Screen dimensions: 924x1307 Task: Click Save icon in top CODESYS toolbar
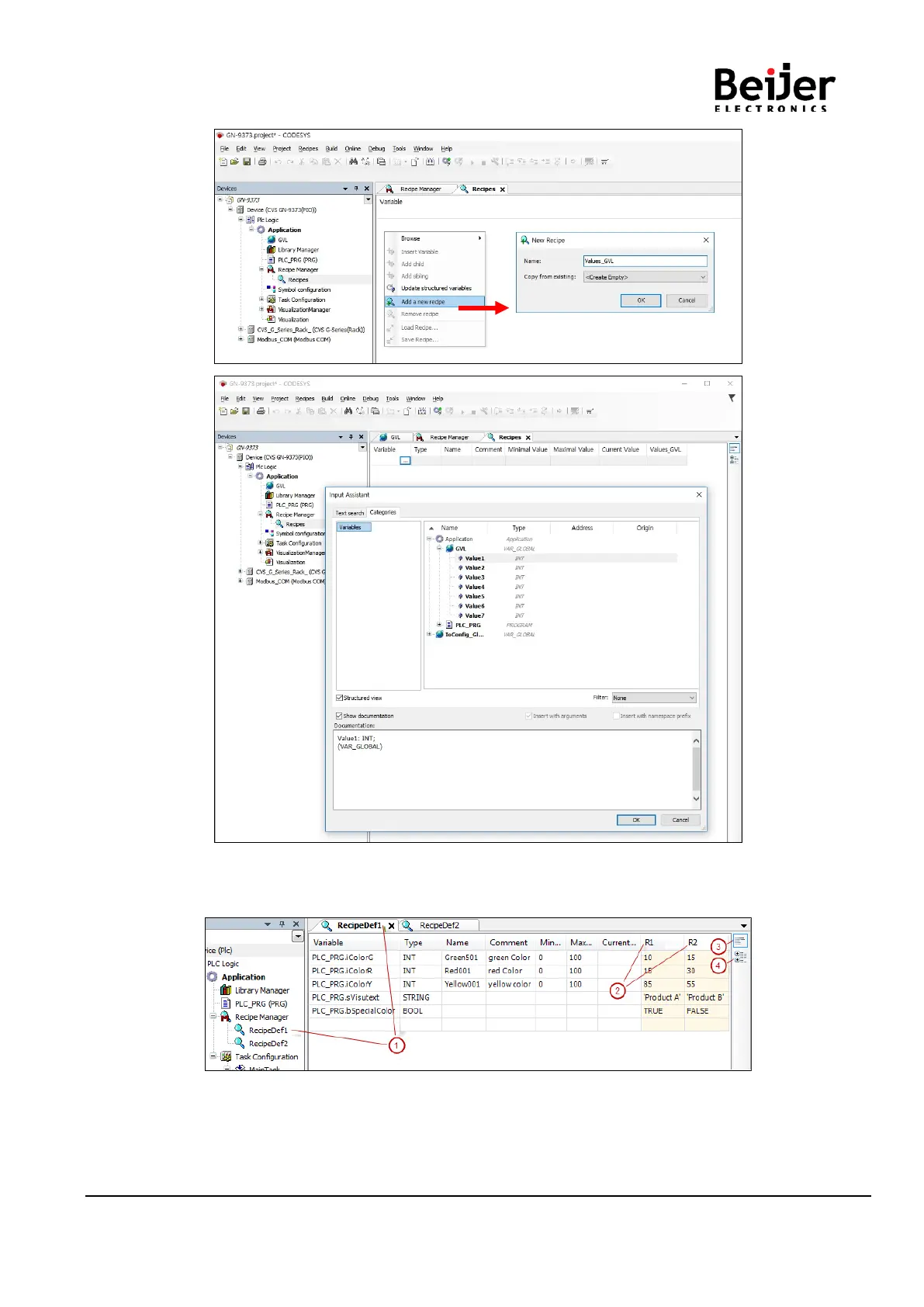coord(247,161)
